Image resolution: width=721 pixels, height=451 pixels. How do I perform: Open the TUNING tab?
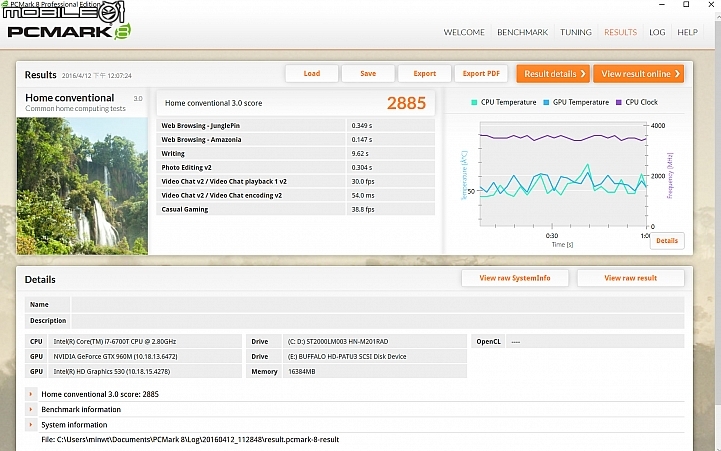(x=576, y=32)
